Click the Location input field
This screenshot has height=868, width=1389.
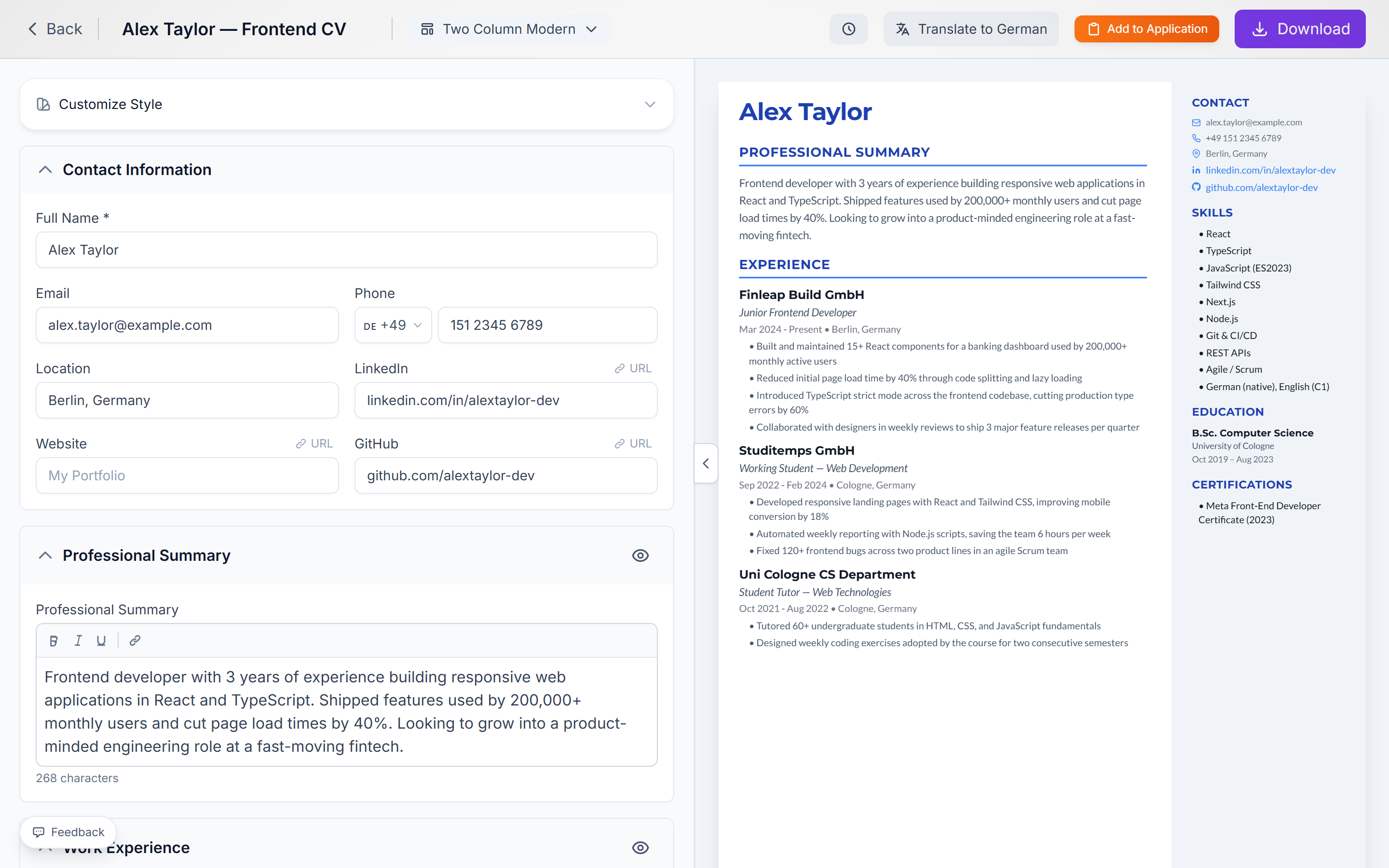click(x=187, y=400)
